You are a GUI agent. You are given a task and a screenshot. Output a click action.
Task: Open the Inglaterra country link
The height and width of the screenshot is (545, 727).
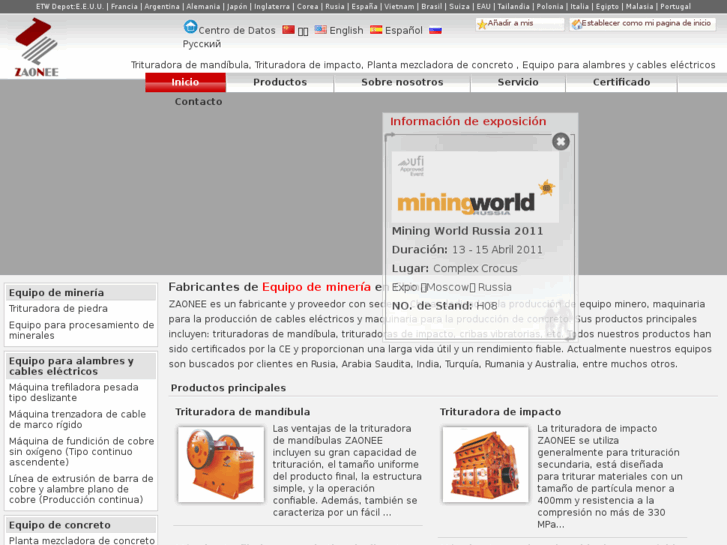[x=272, y=6]
